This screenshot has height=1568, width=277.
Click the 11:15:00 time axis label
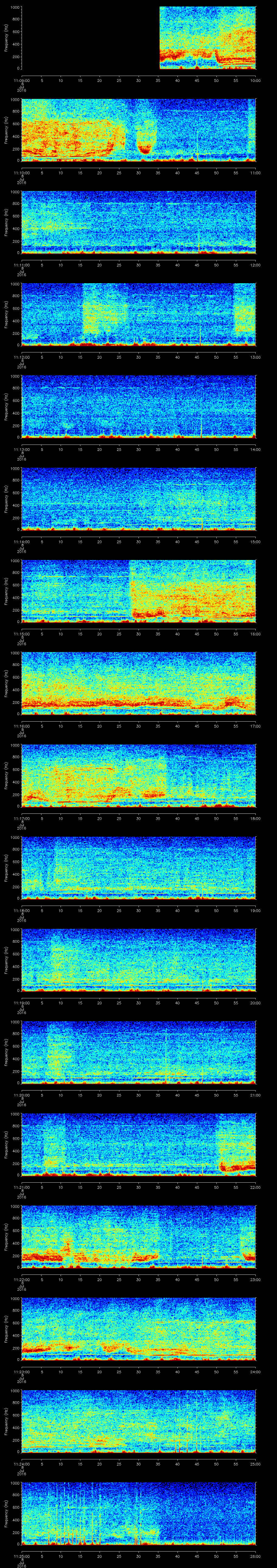(21, 634)
